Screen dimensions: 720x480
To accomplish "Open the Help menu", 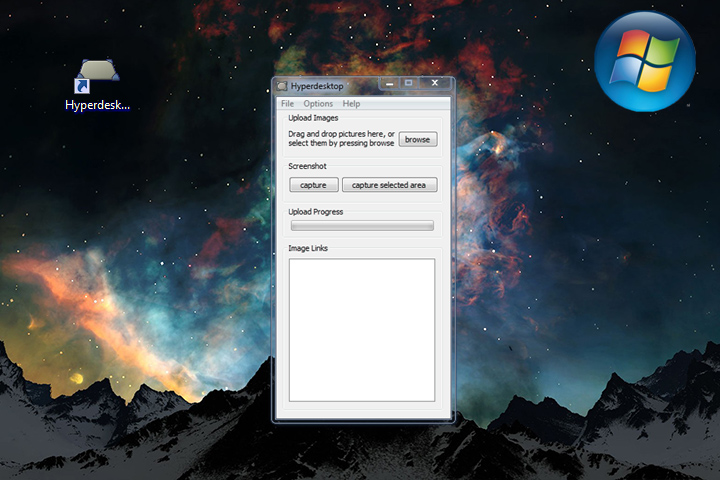I will point(351,104).
